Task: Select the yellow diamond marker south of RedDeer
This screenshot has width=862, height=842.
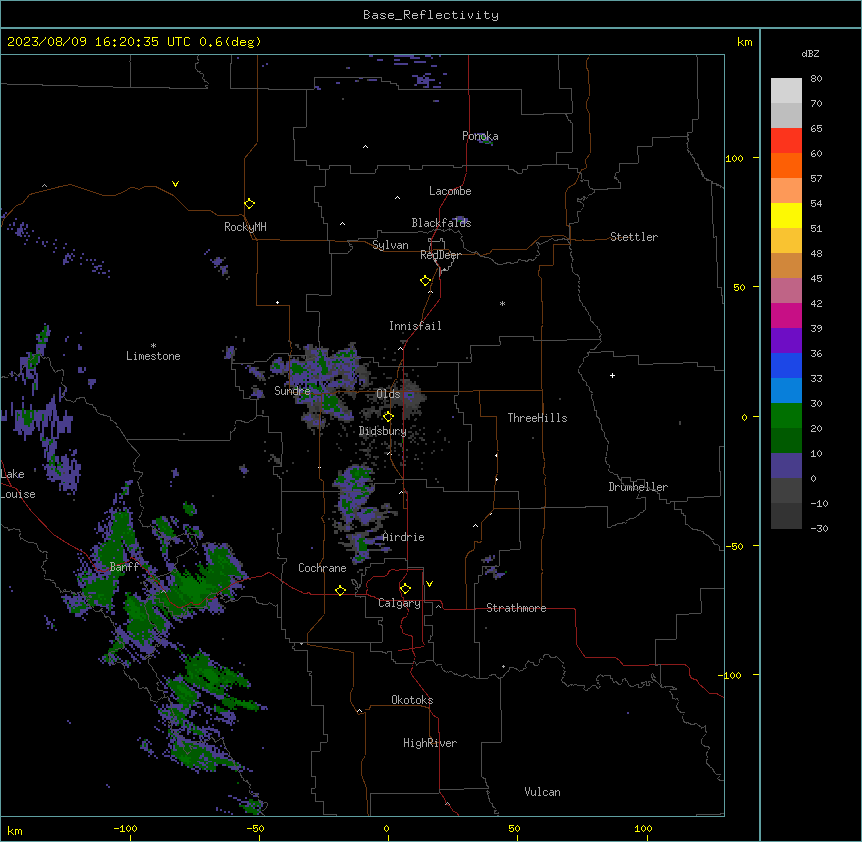Action: pyautogui.click(x=426, y=281)
